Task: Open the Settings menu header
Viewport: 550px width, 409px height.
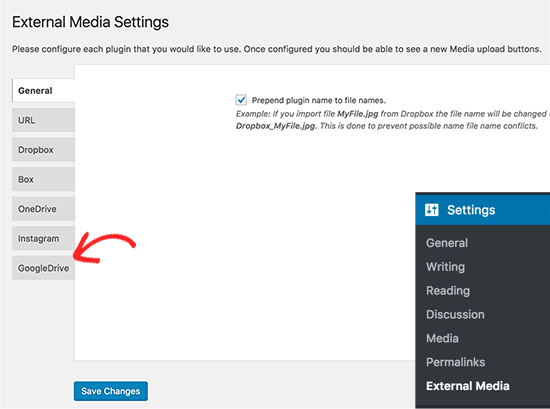Action: [483, 210]
